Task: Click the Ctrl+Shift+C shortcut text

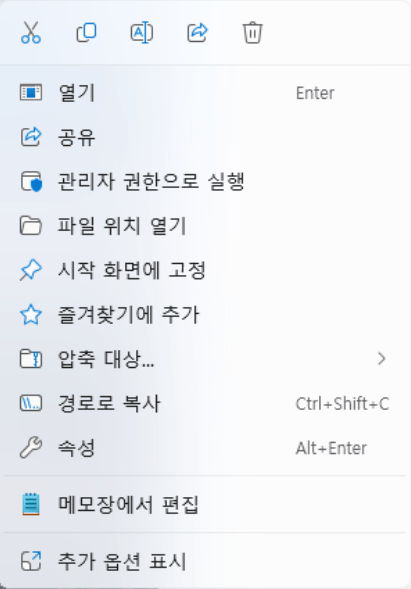Action: pyautogui.click(x=342, y=404)
